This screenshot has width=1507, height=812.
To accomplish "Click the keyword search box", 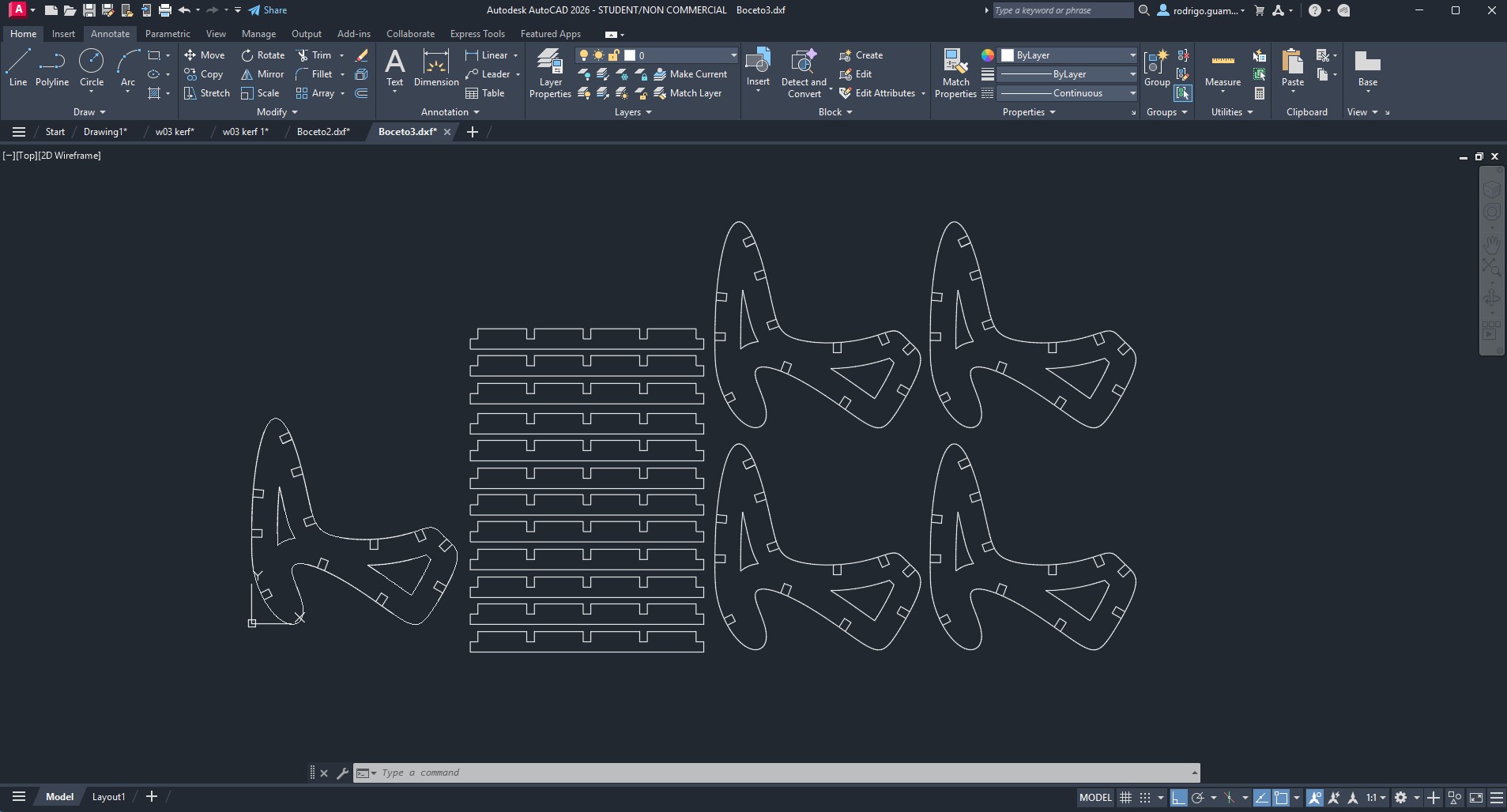I will coord(1063,10).
